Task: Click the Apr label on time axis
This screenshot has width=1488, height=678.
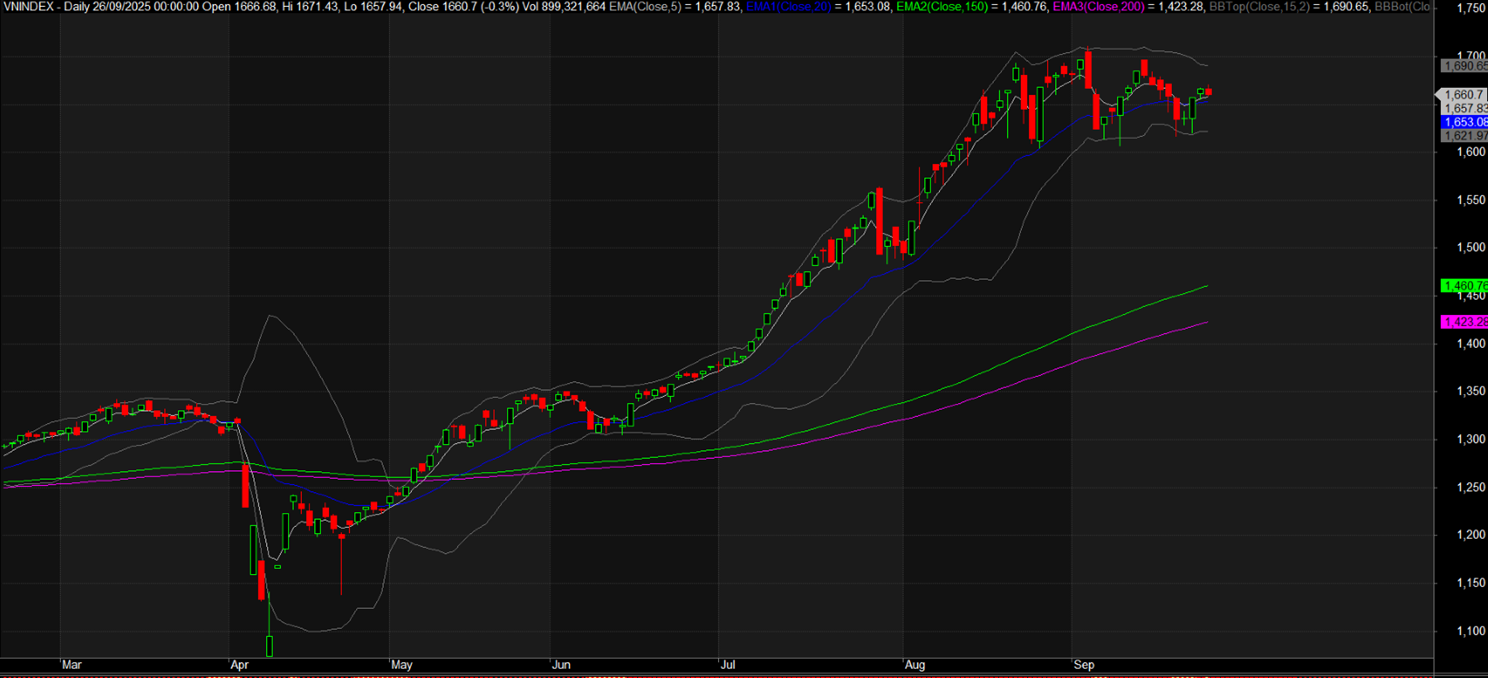Action: [x=238, y=664]
